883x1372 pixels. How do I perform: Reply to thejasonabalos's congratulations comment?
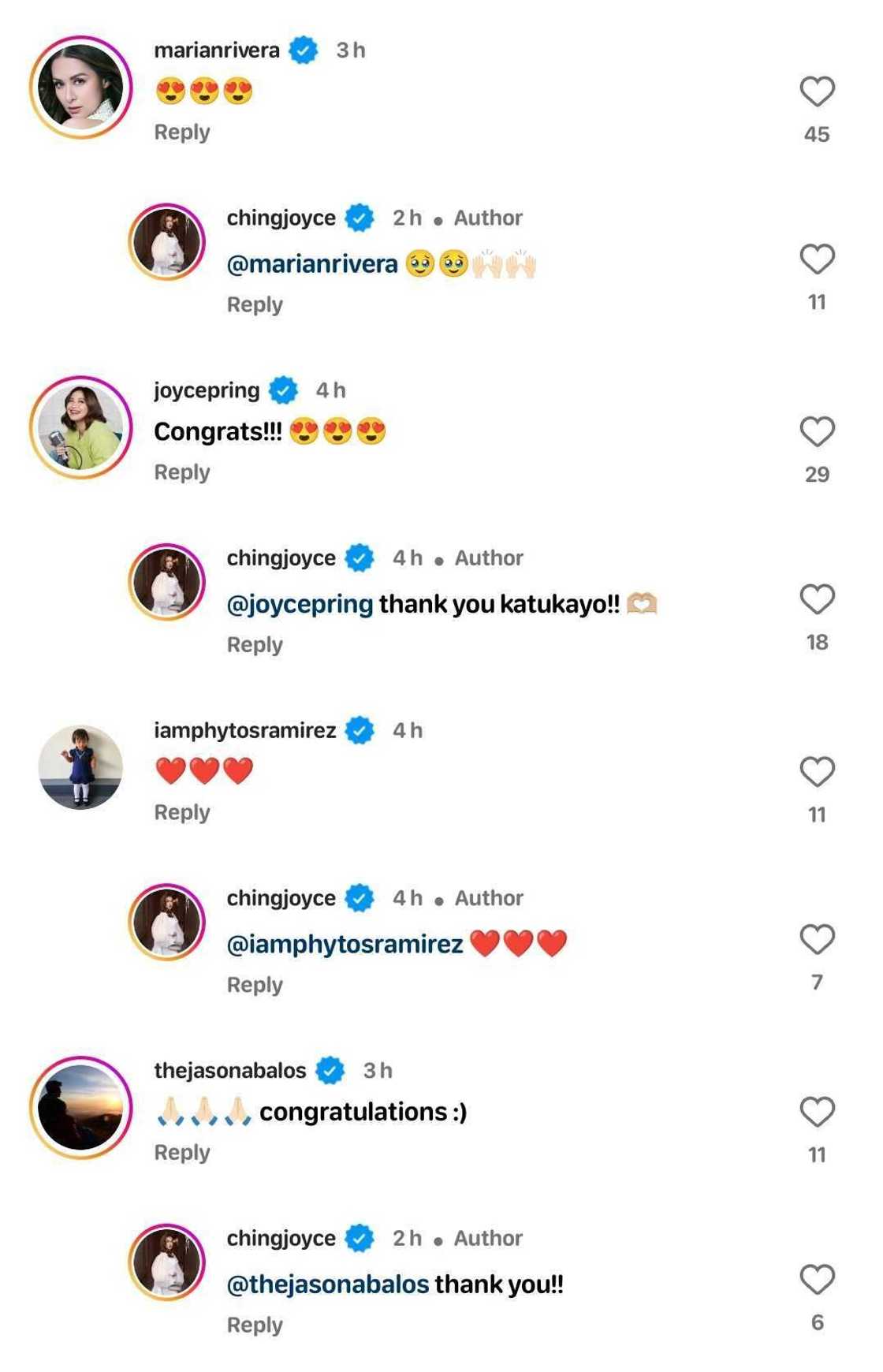(182, 1153)
